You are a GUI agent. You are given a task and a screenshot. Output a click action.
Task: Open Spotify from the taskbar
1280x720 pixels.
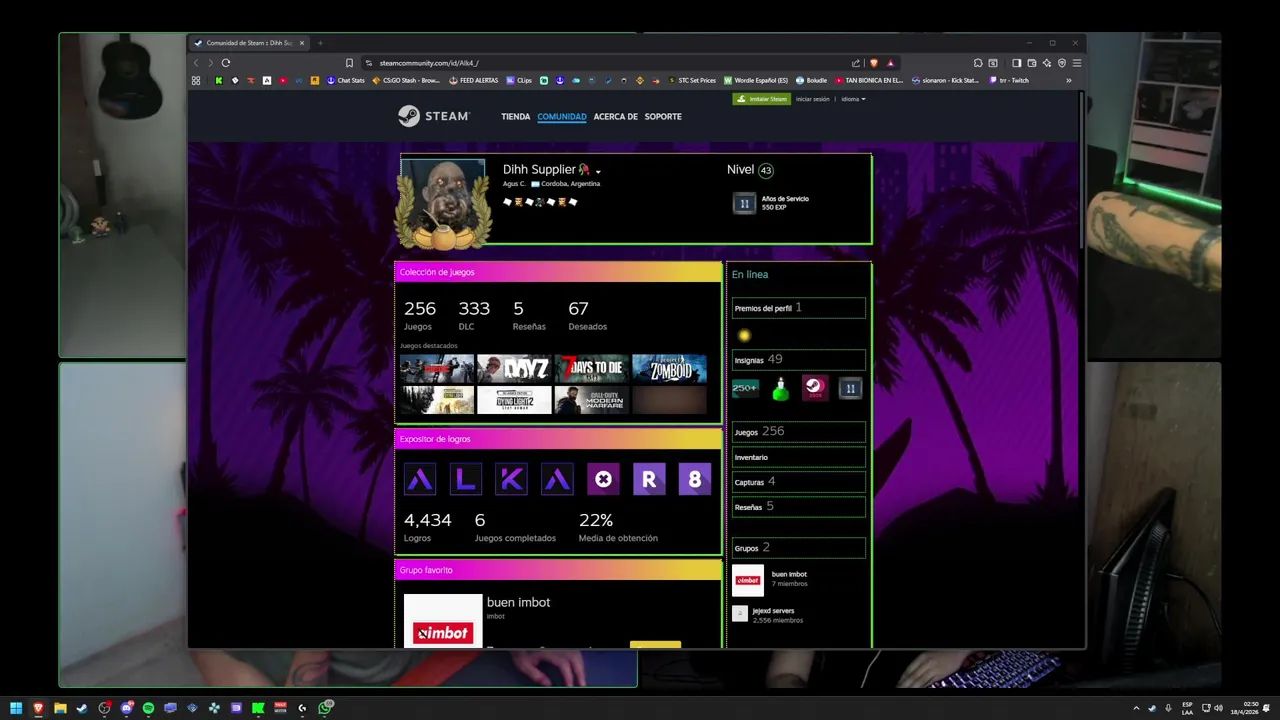click(148, 708)
